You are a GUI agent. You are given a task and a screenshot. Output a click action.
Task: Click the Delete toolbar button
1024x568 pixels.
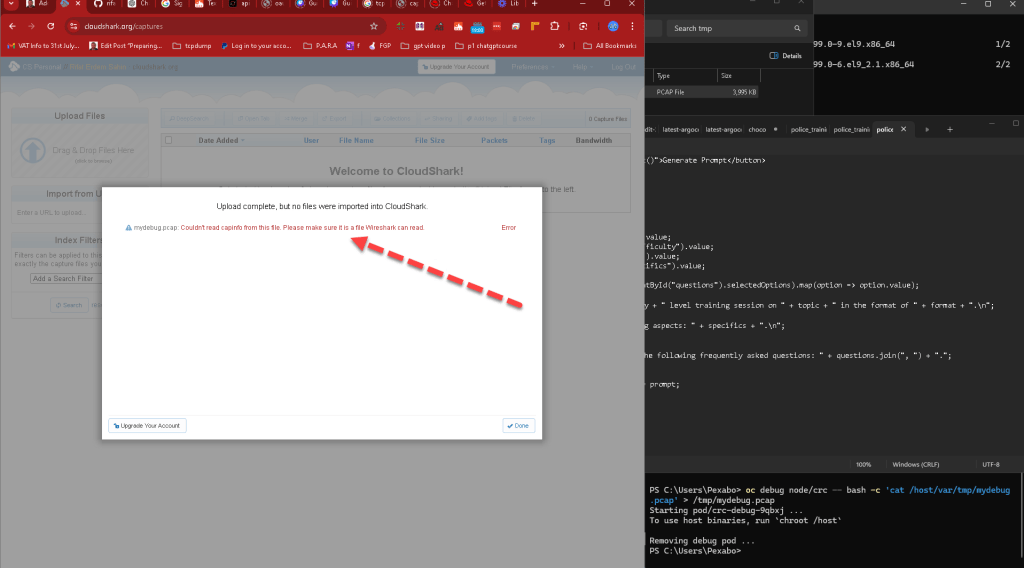pos(523,119)
